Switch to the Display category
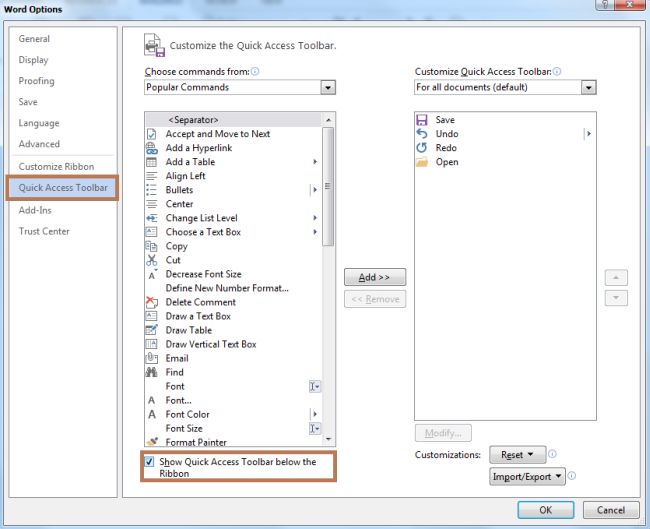 coord(33,60)
